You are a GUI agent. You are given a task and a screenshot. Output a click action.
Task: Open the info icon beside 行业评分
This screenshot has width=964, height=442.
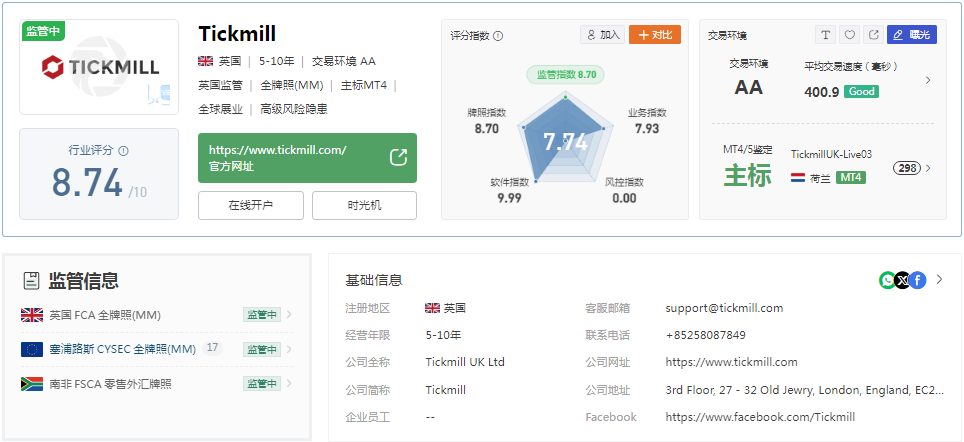[x=123, y=150]
